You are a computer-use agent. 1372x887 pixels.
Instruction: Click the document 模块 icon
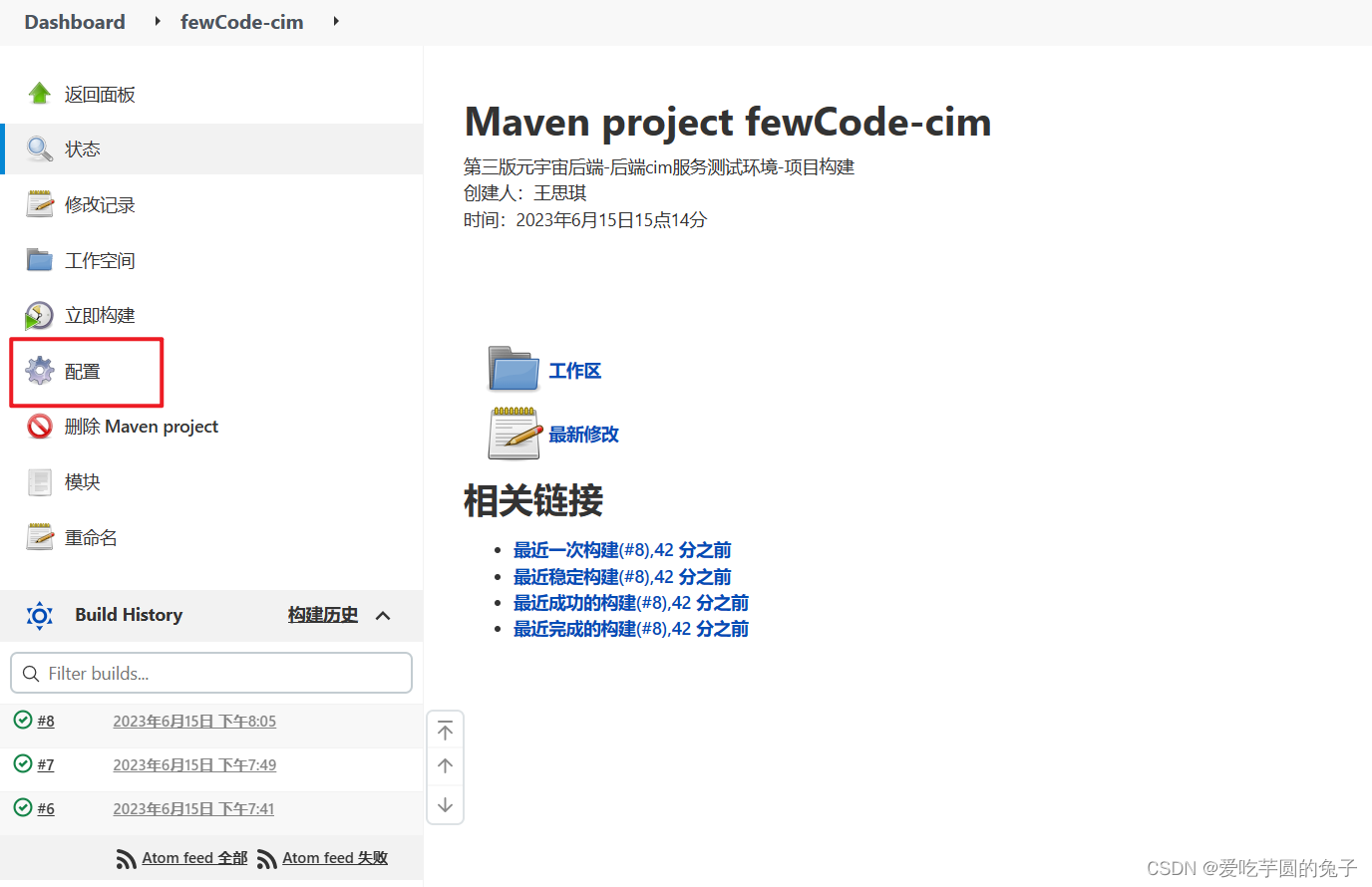click(40, 482)
